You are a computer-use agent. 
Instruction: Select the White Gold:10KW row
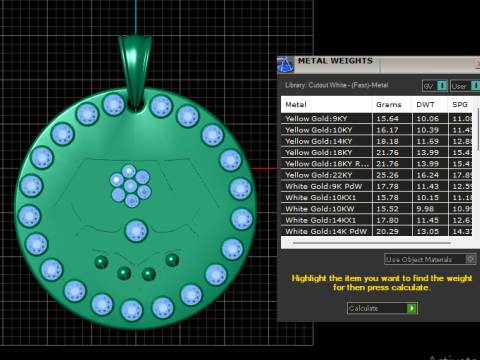coord(377,209)
